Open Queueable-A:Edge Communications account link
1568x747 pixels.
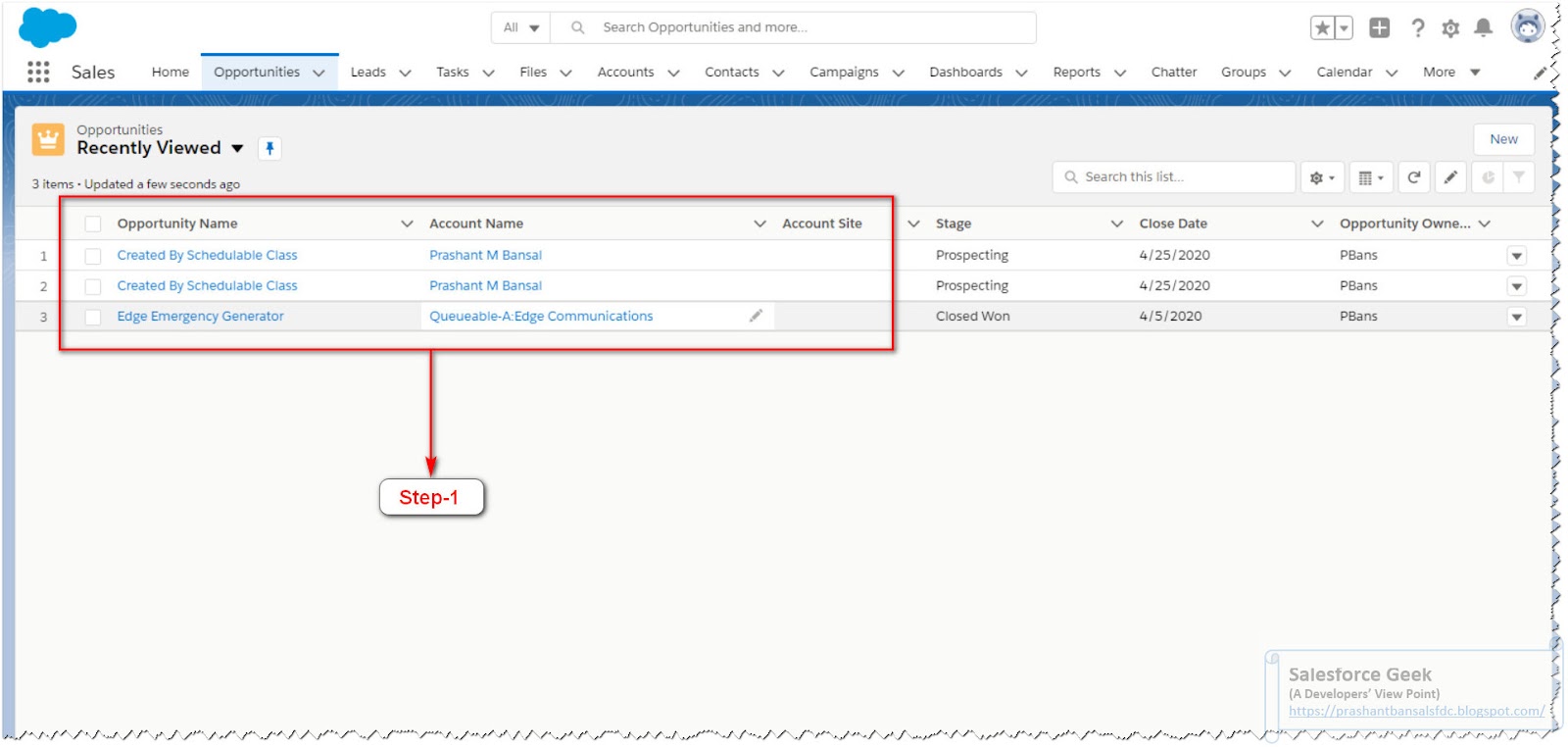click(541, 317)
